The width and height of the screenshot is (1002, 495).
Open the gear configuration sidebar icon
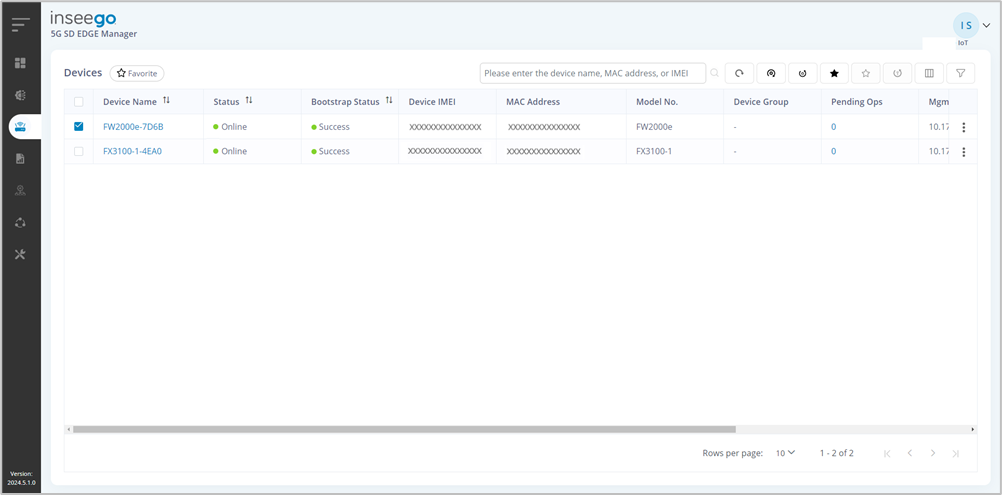[x=20, y=95]
